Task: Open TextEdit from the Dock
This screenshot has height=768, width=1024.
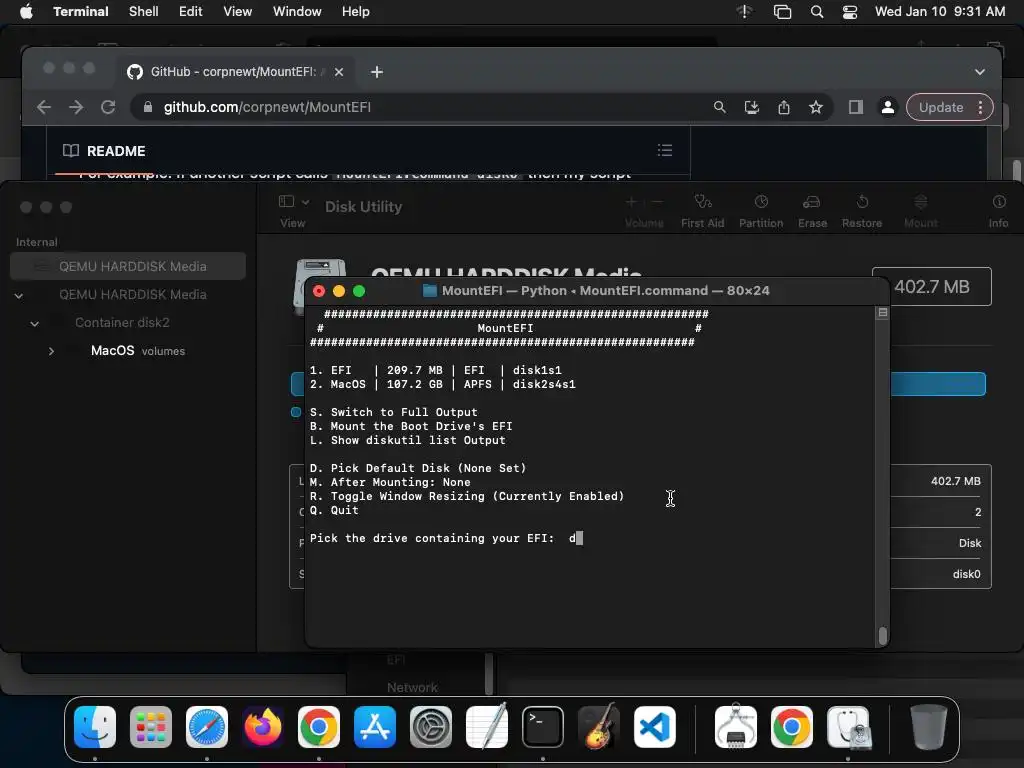Action: click(x=487, y=726)
